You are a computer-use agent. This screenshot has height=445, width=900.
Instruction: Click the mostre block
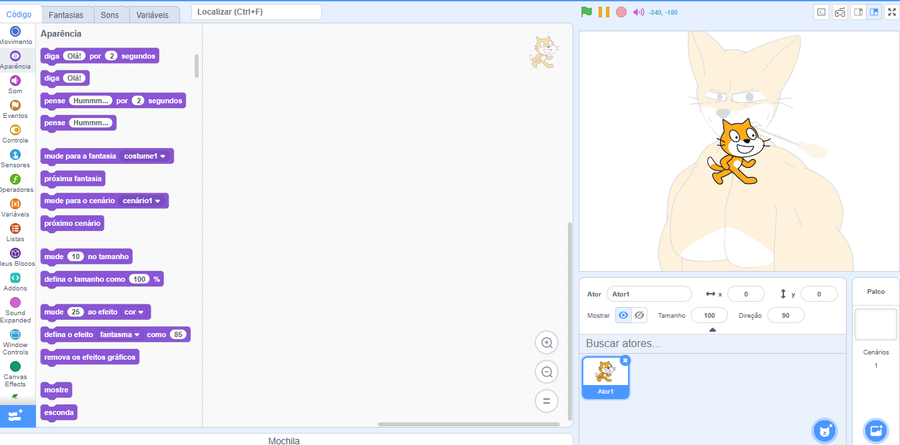click(x=56, y=390)
